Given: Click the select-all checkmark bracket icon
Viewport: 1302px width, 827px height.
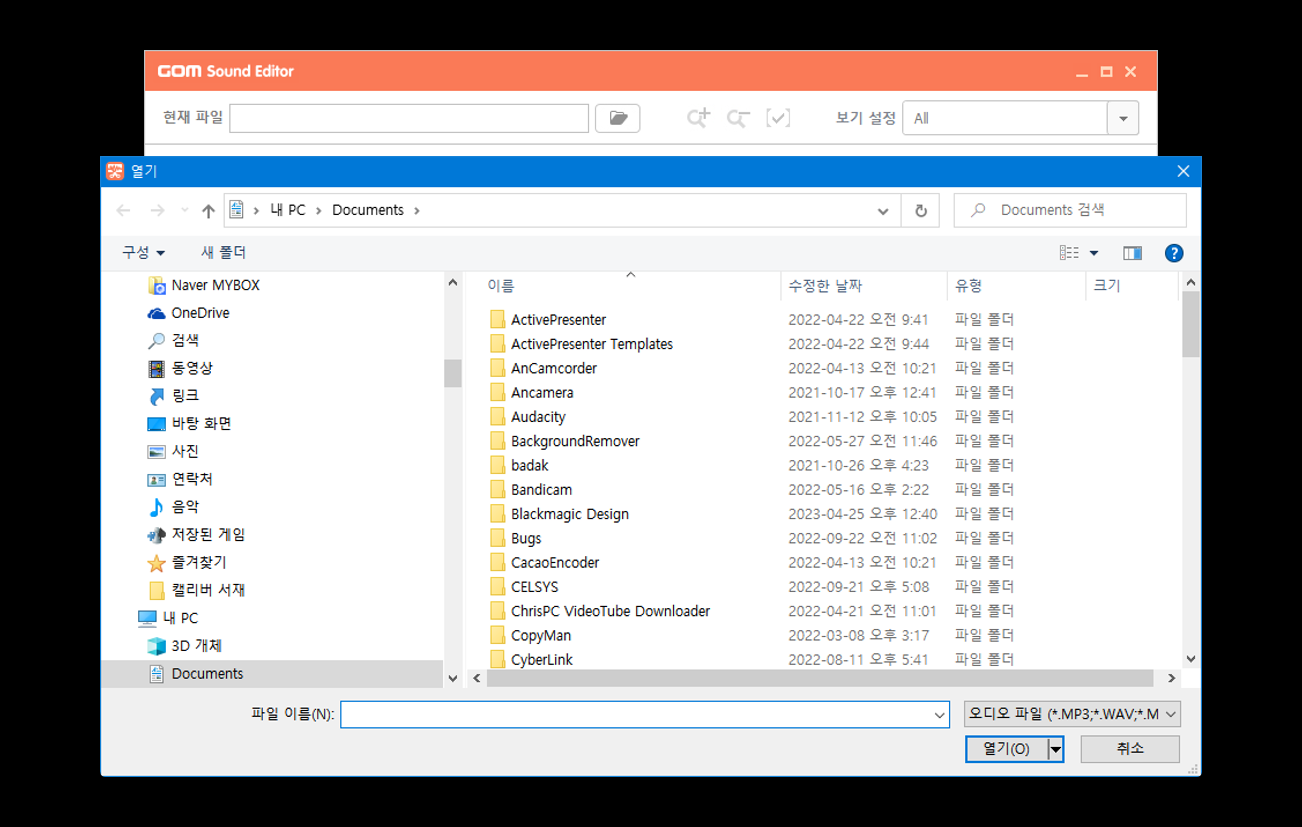Looking at the screenshot, I should (778, 118).
